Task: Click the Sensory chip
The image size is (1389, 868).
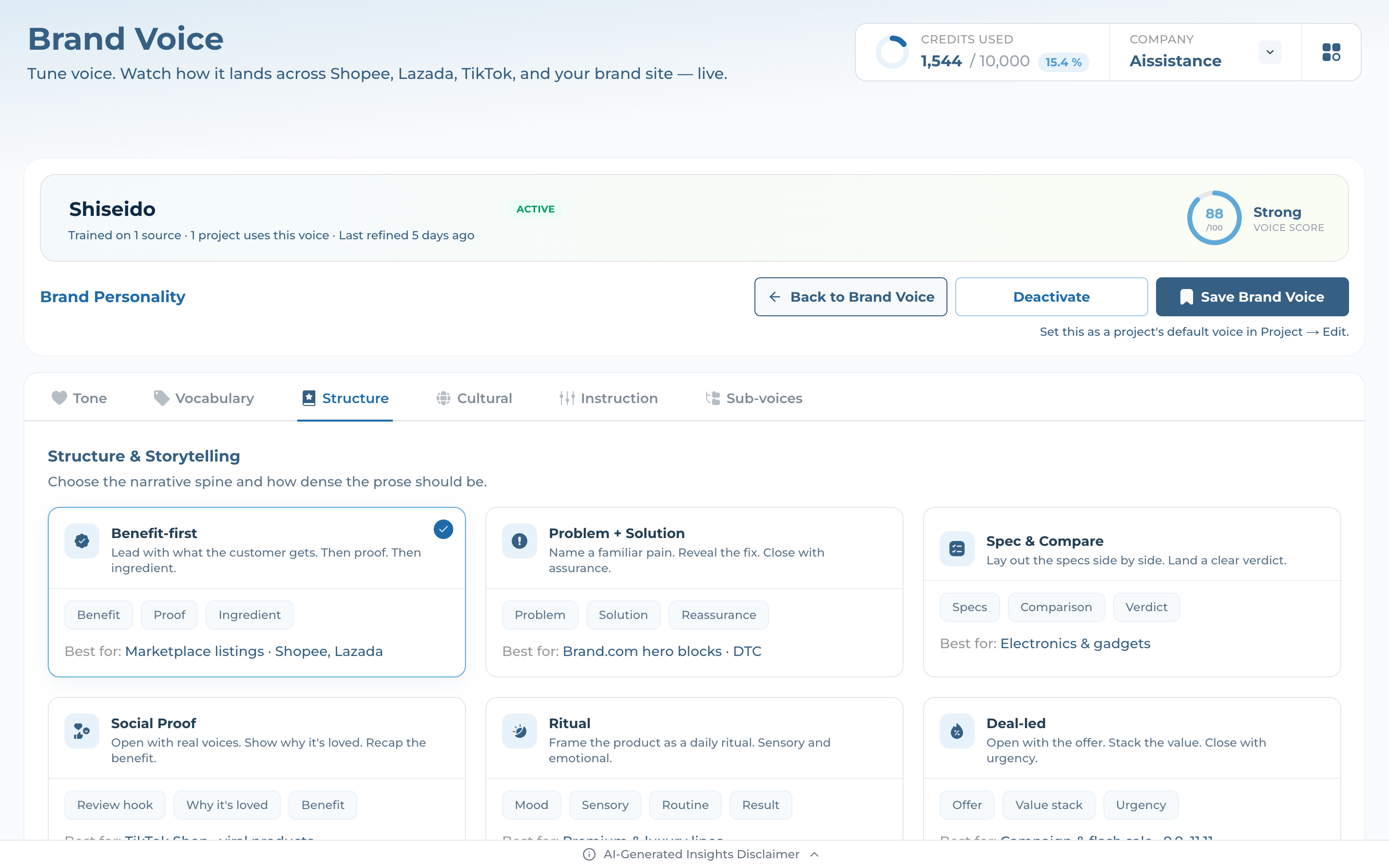Action: (x=605, y=805)
